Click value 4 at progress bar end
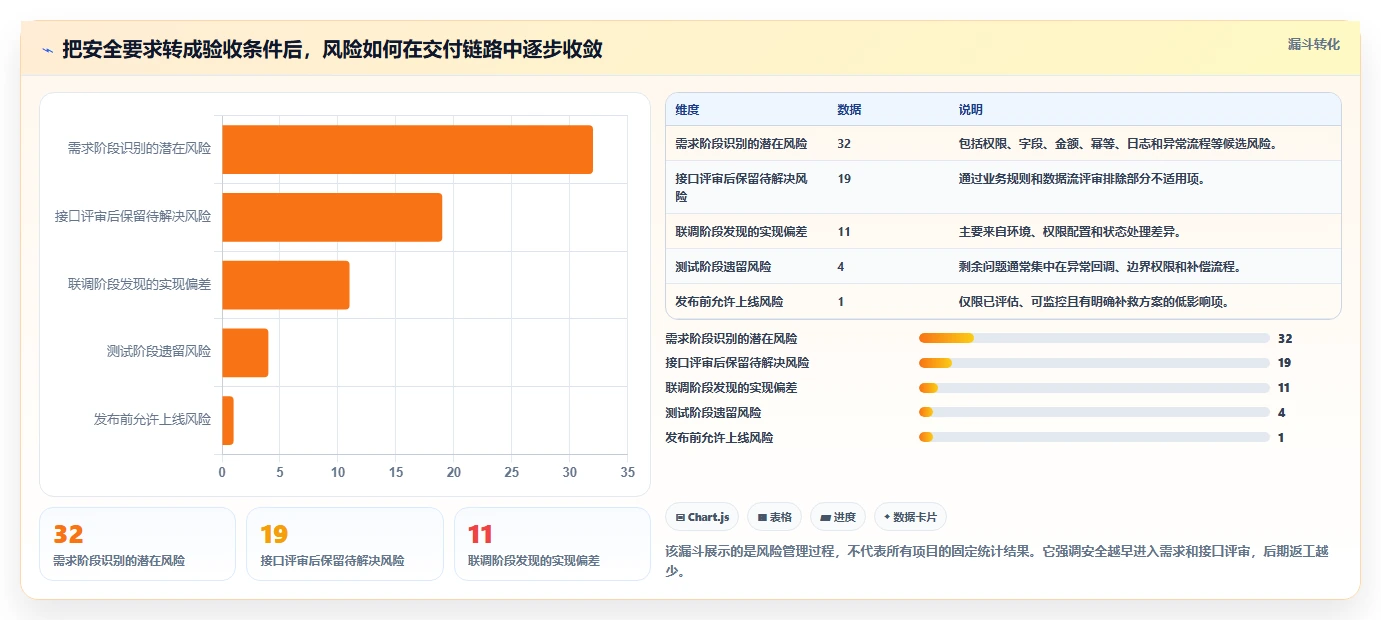This screenshot has width=1381, height=620. point(1281,412)
